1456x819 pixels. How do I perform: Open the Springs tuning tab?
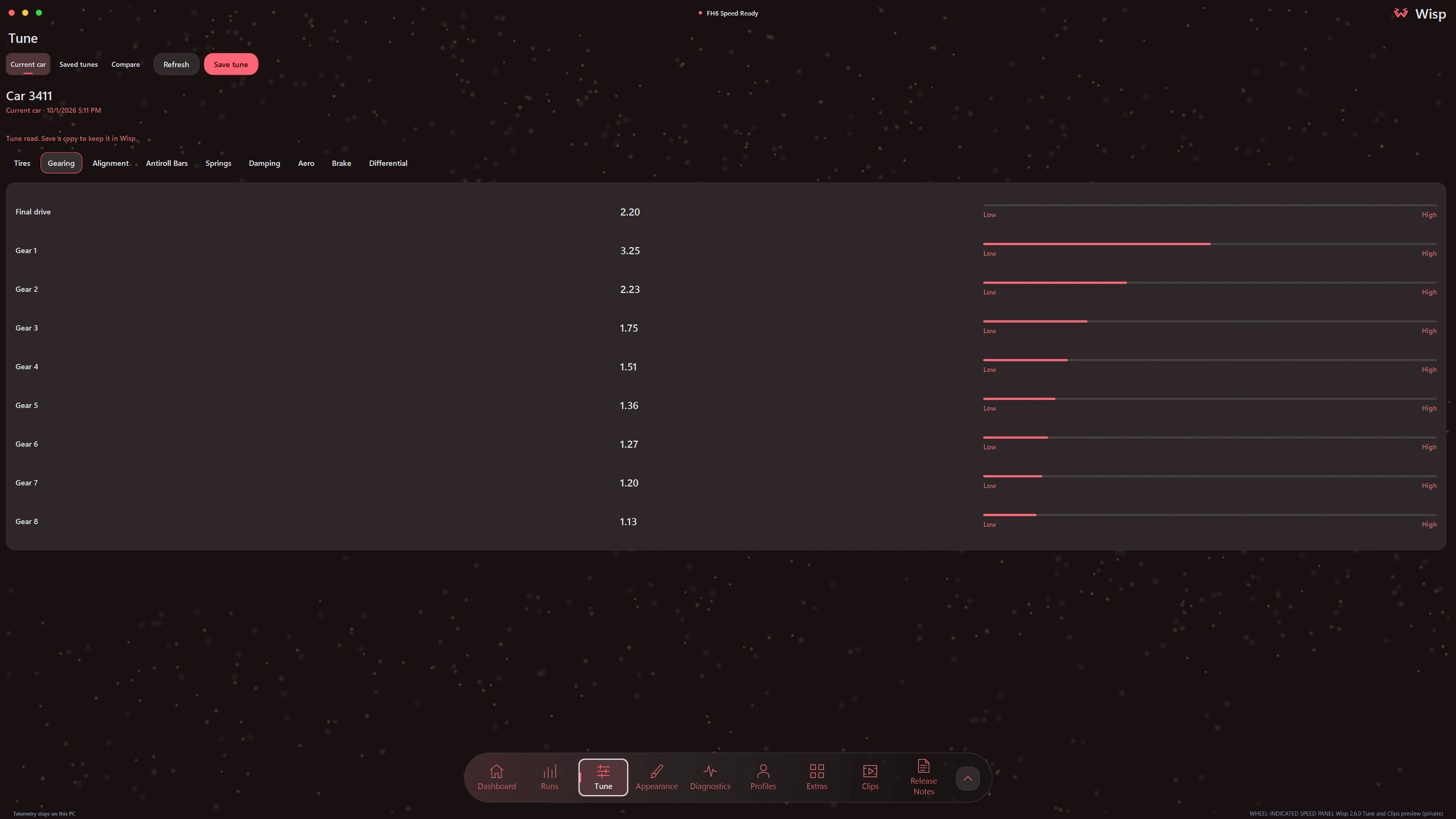218,163
